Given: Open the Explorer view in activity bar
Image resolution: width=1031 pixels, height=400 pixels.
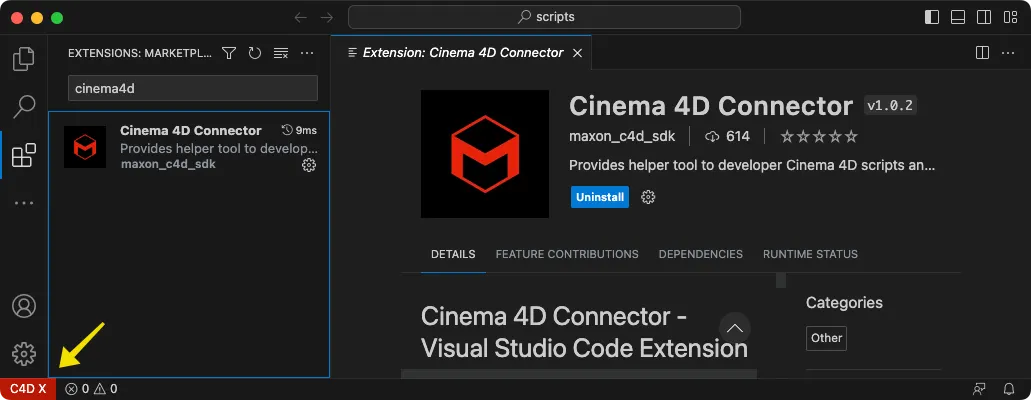Looking at the screenshot, I should (x=24, y=59).
